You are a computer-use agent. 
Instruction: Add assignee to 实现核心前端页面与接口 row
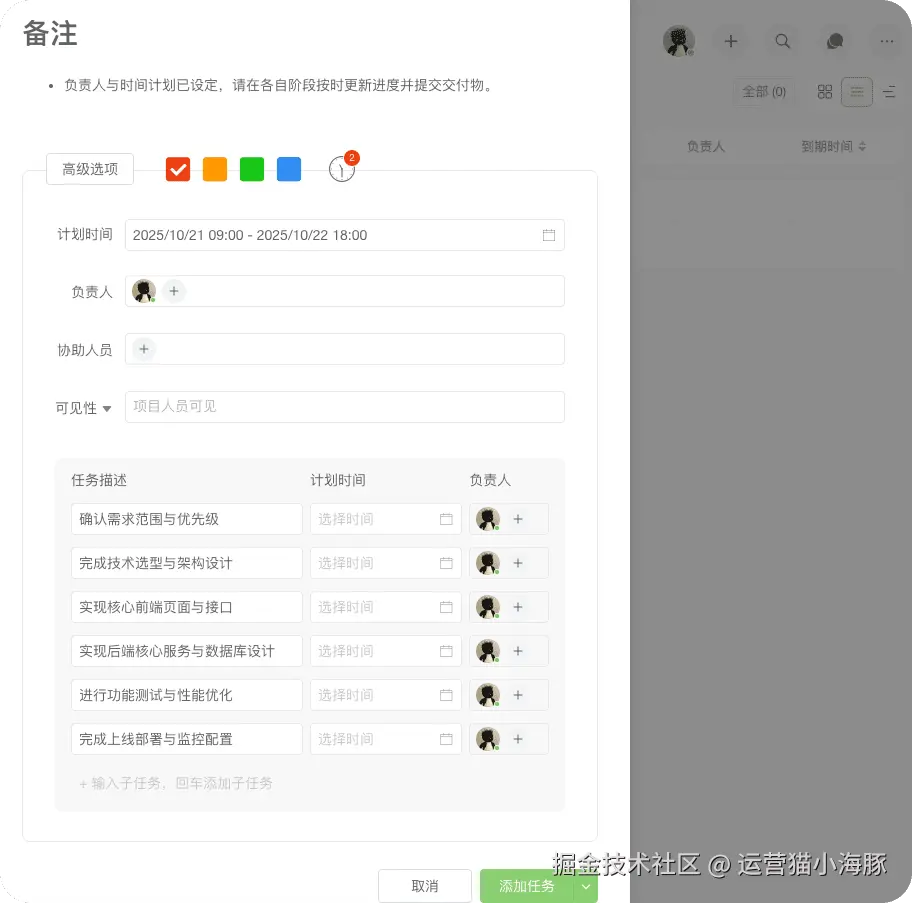pos(518,607)
